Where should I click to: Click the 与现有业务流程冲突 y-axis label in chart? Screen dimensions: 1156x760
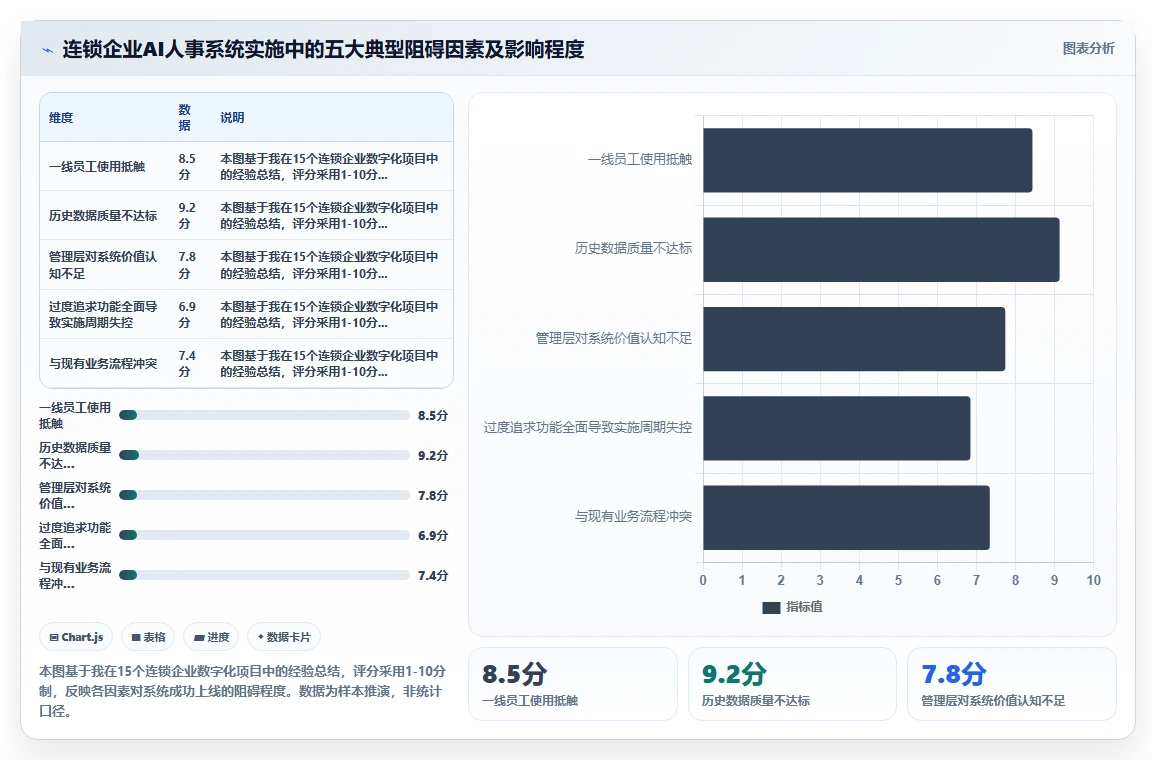[x=633, y=516]
